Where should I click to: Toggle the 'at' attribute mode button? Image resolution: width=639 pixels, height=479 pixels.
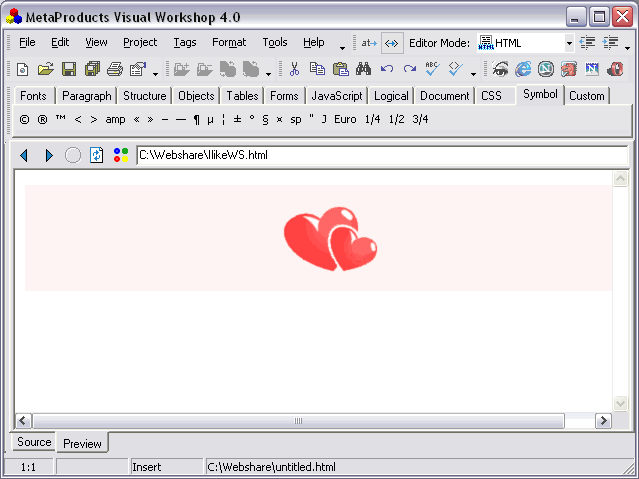coord(369,43)
